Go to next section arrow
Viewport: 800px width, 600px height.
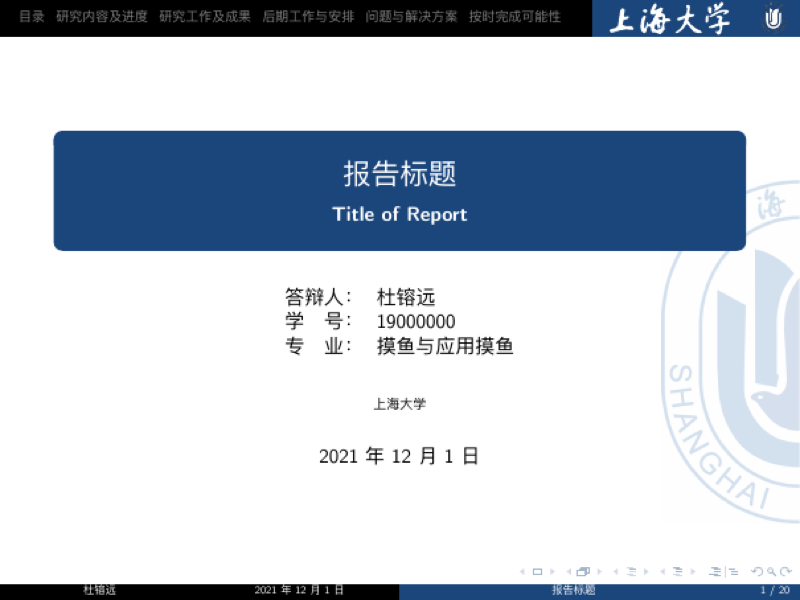coord(693,571)
